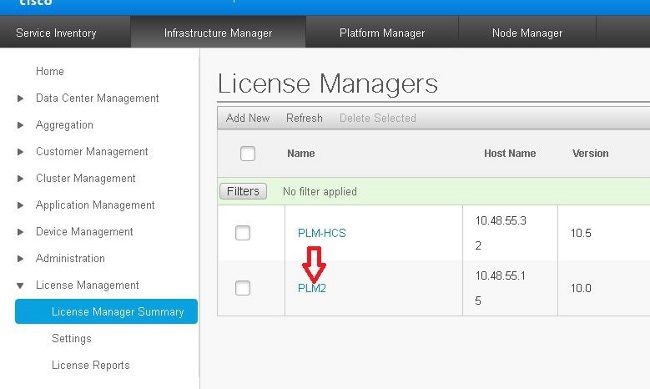This screenshot has width=650, height=389.
Task: Select Customer Management in the sidebar
Action: point(92,152)
